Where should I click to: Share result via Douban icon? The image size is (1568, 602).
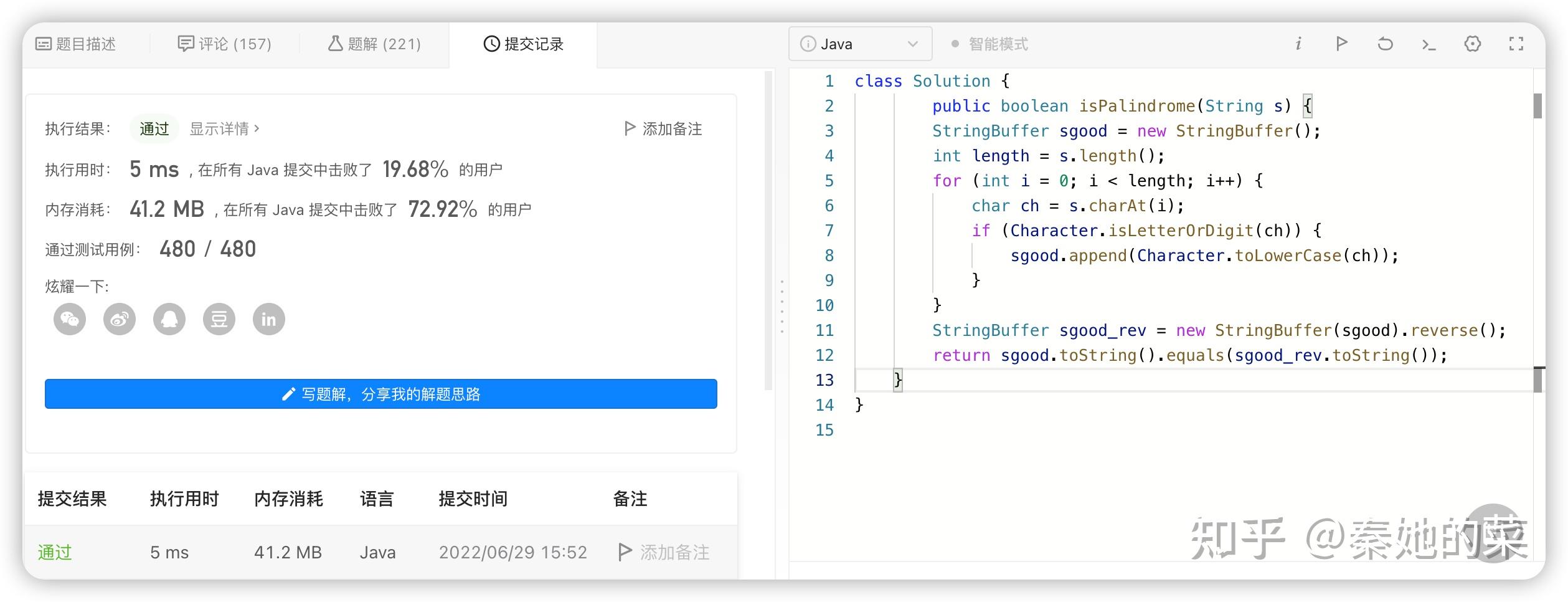219,319
